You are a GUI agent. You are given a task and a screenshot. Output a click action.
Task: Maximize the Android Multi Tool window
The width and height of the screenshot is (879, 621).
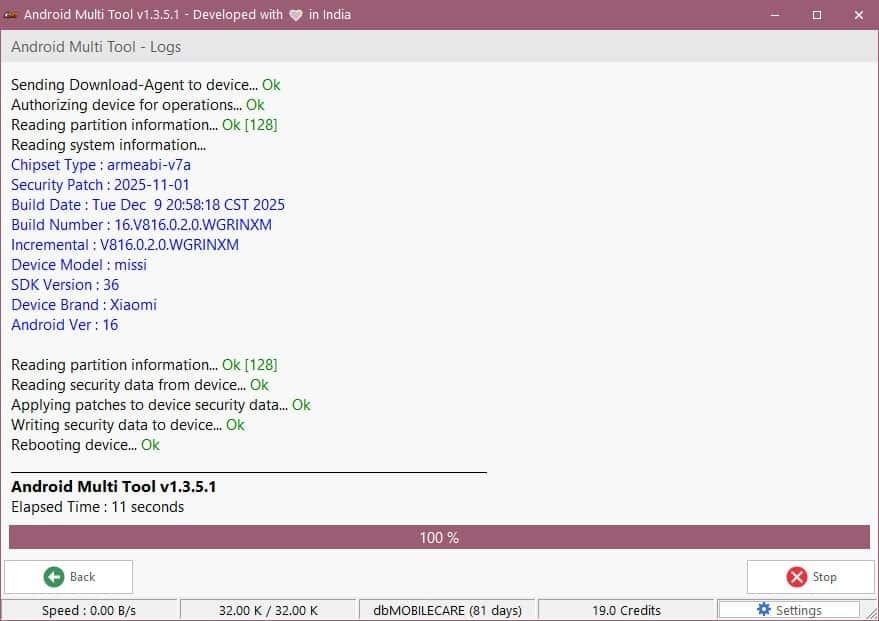tap(817, 15)
